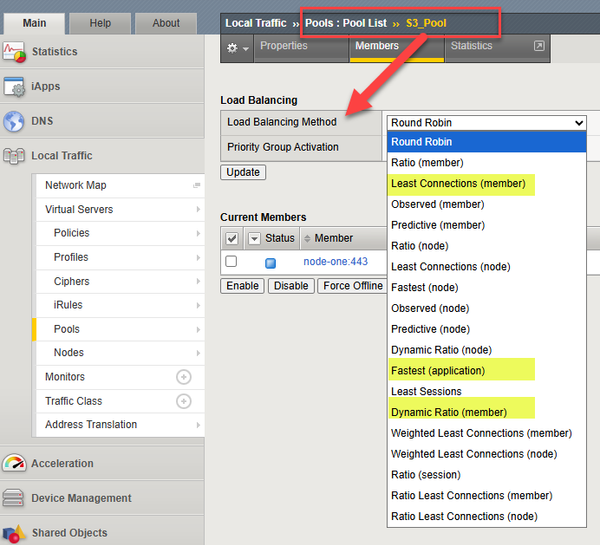Switch to the Main tab

[34, 23]
